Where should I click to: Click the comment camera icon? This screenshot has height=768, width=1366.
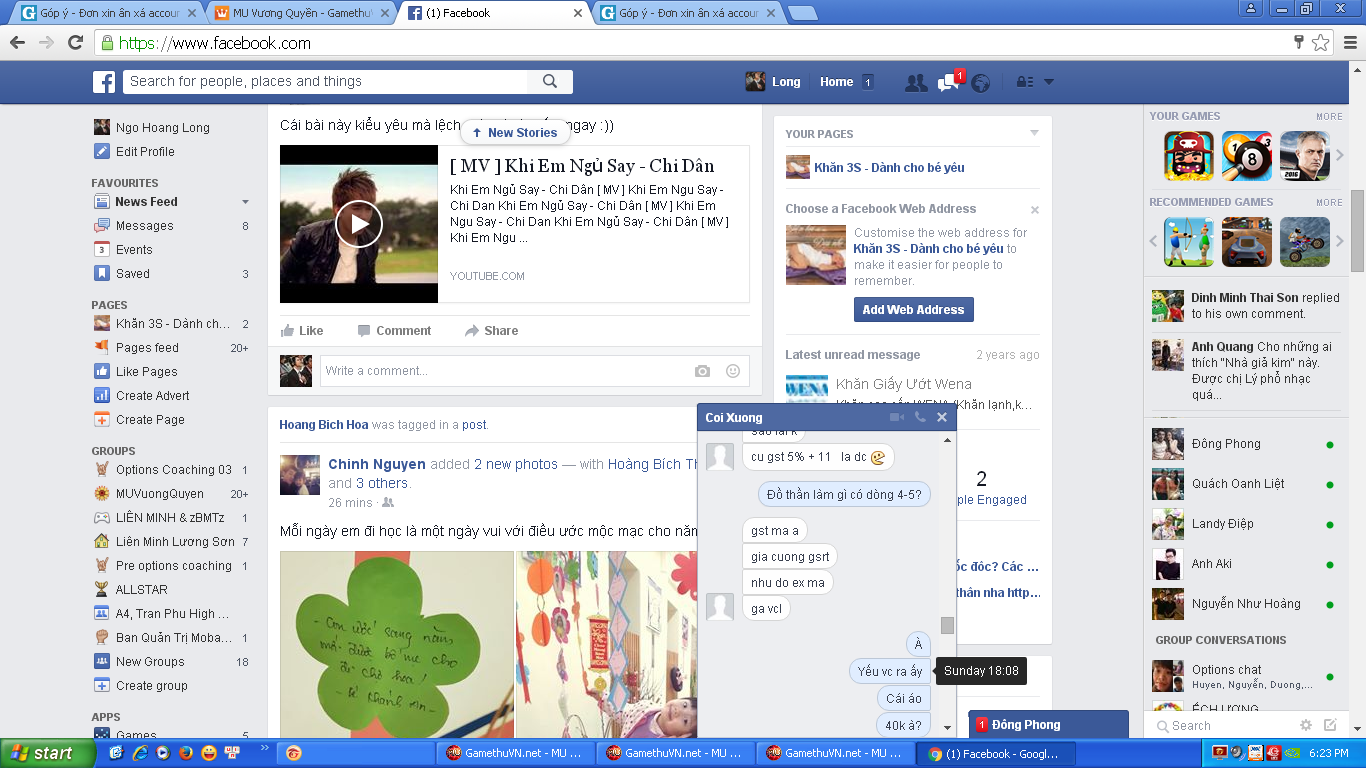click(x=703, y=371)
